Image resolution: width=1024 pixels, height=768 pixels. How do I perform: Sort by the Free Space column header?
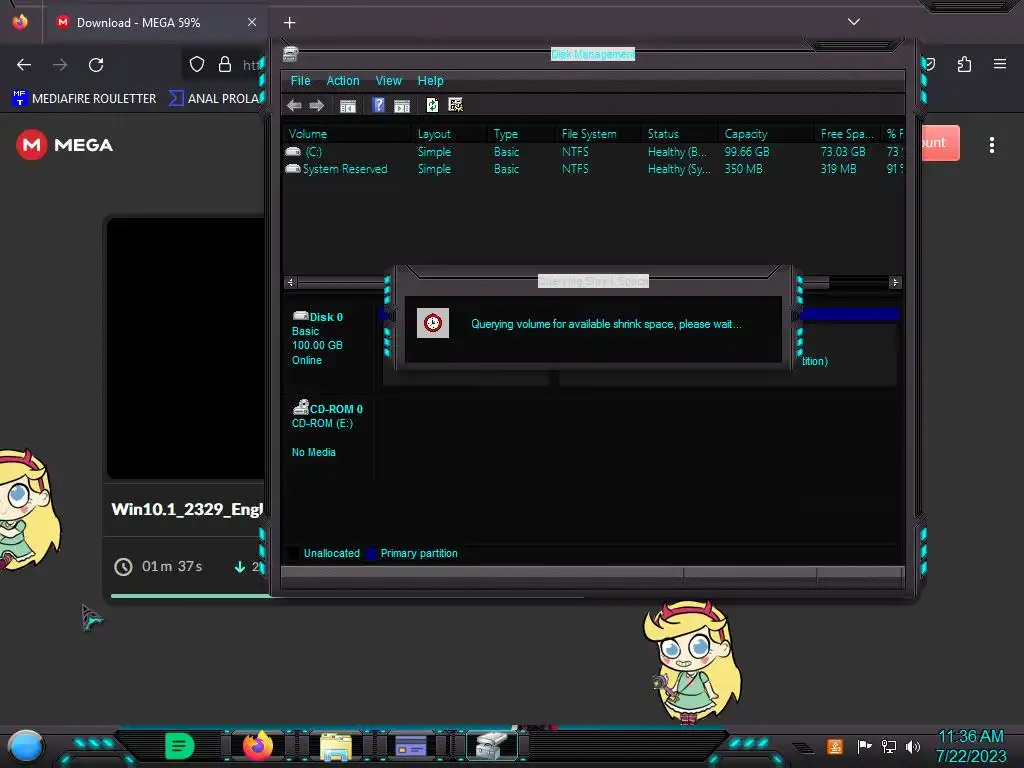pos(846,134)
